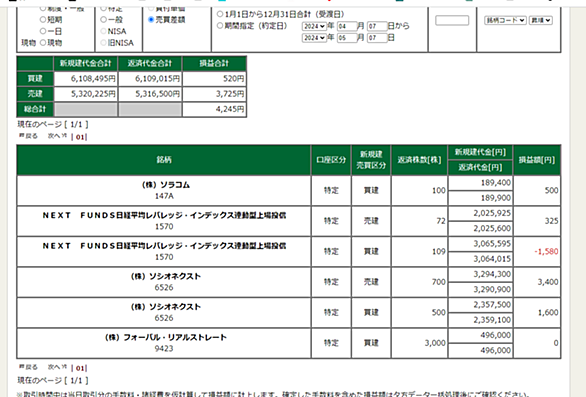Focus the empty stock code input box
Viewport: 586px width, 397px height.
[x=452, y=20]
